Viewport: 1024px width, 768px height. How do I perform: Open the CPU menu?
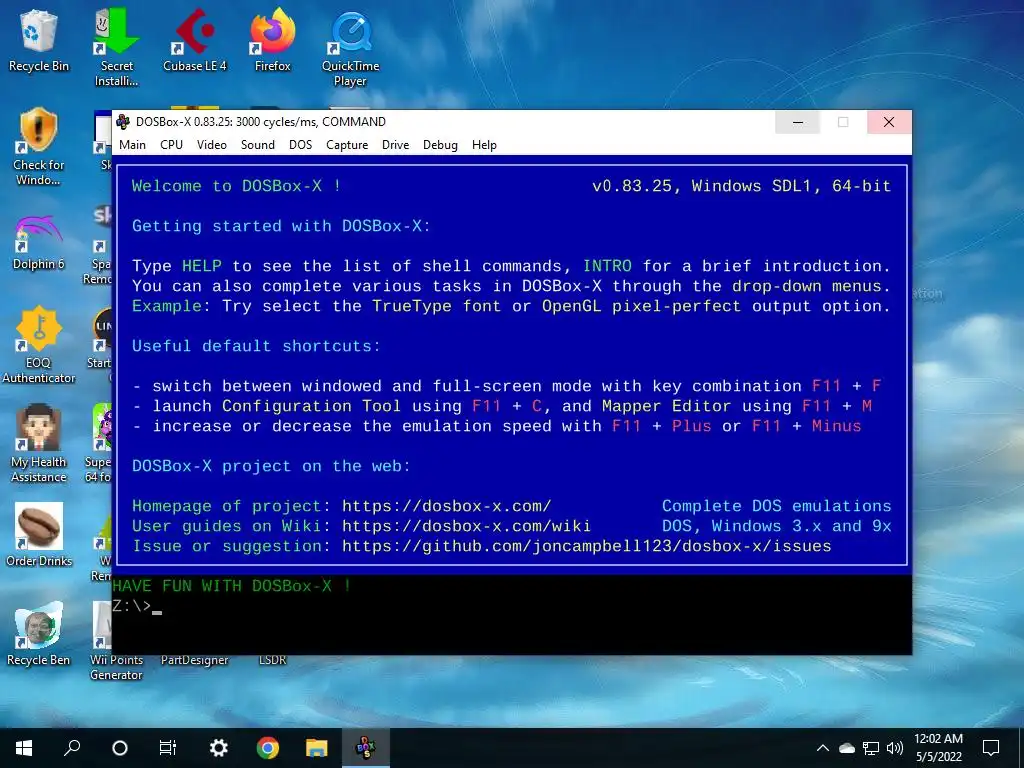pos(171,145)
